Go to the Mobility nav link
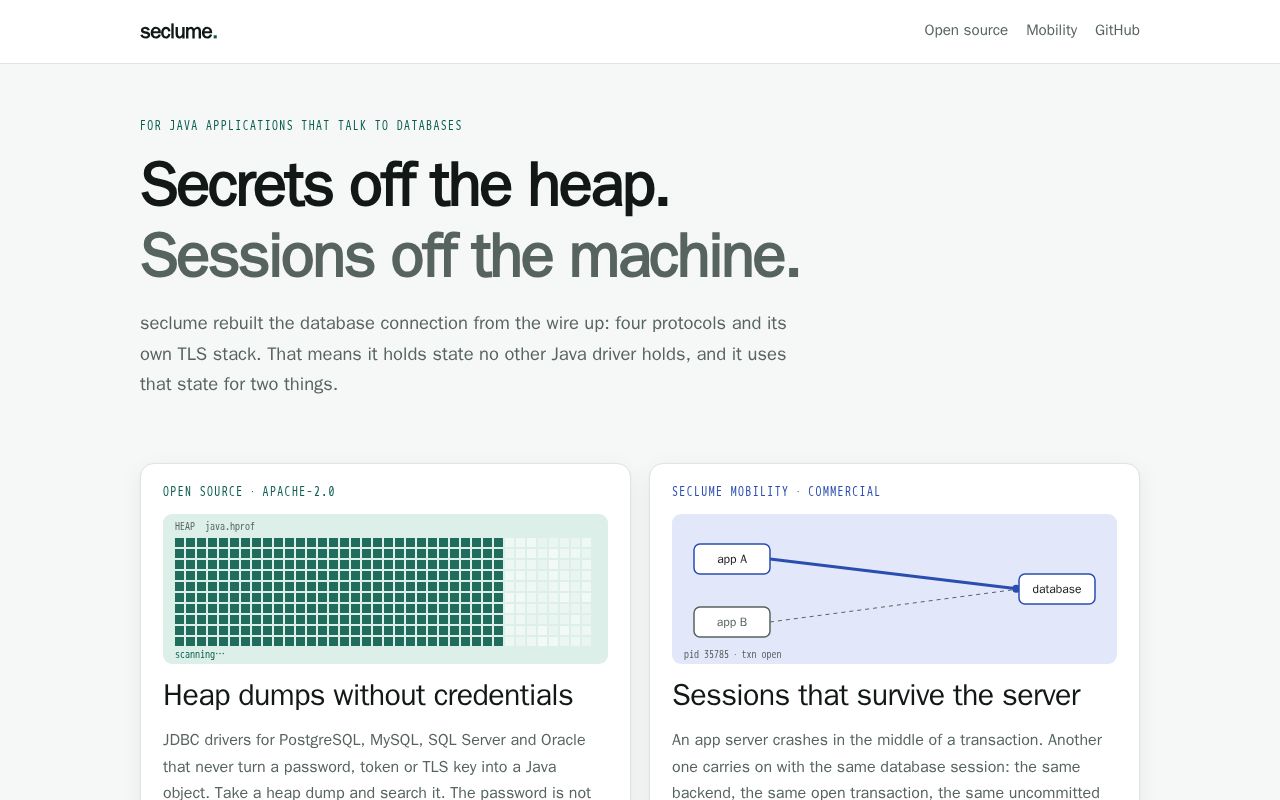Image resolution: width=1280 pixels, height=800 pixels. [x=1051, y=30]
